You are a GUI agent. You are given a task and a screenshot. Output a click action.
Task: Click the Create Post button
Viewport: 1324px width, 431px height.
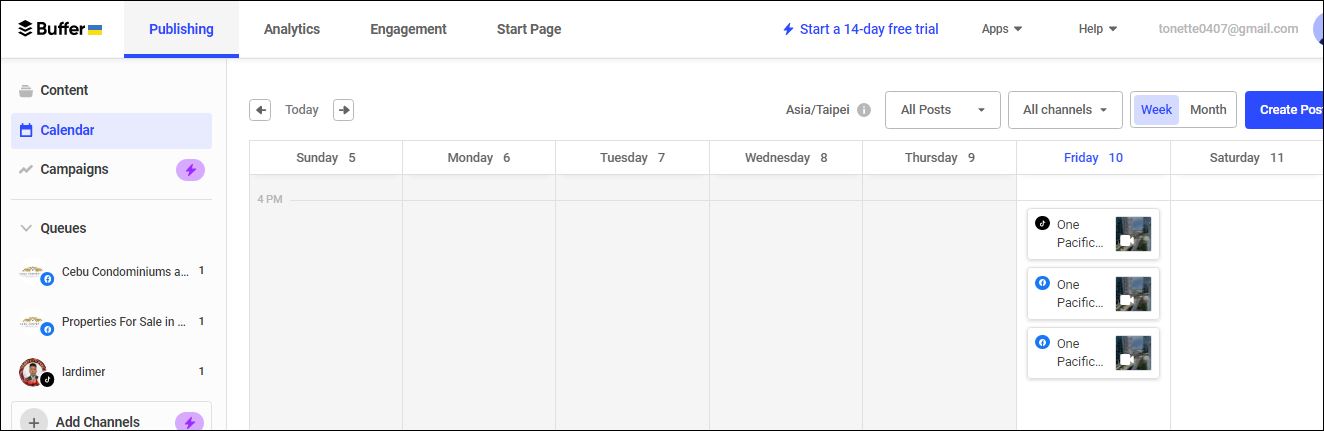pos(1289,110)
